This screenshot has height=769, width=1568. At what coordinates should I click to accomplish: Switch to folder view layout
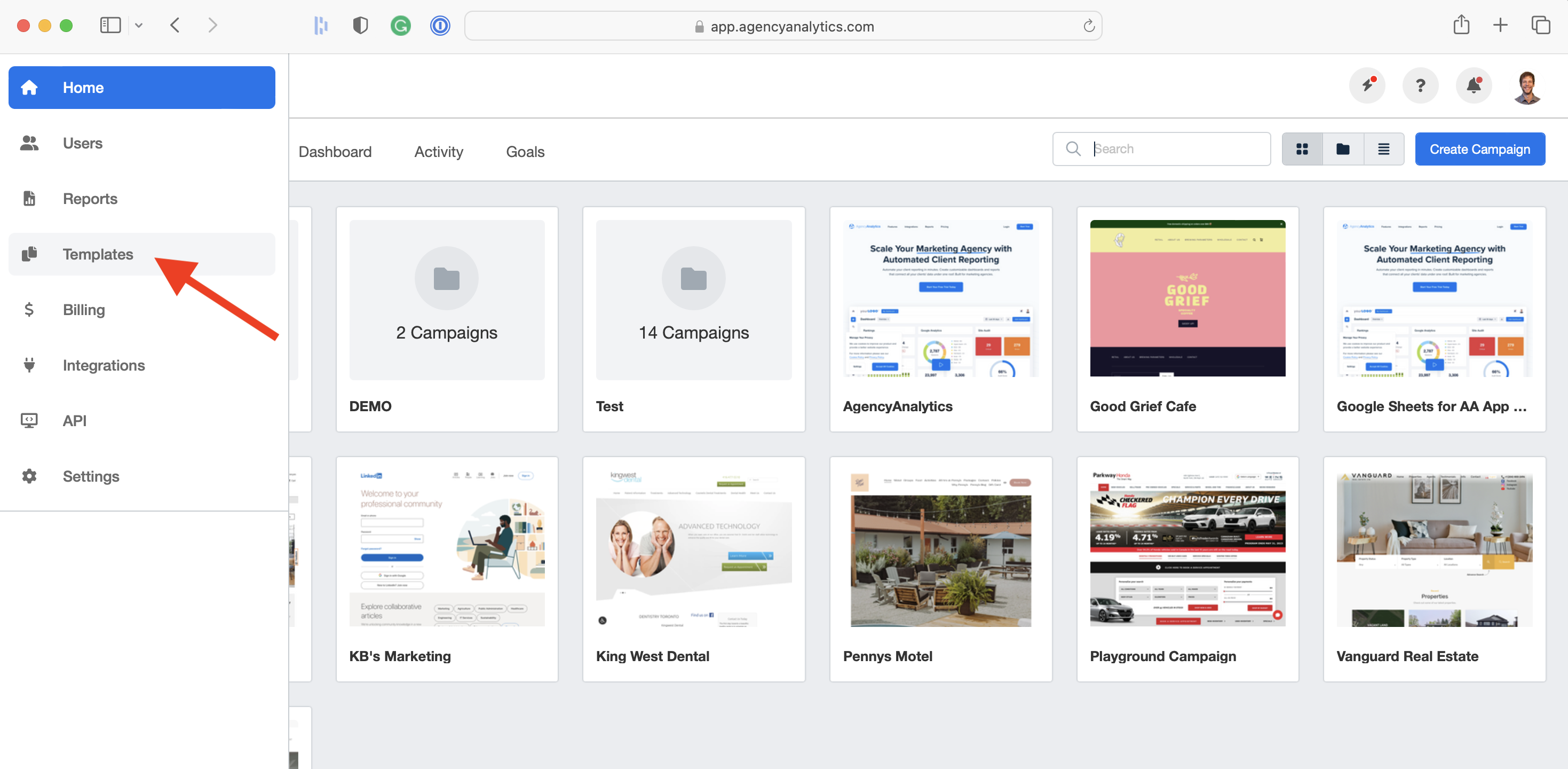(1342, 149)
